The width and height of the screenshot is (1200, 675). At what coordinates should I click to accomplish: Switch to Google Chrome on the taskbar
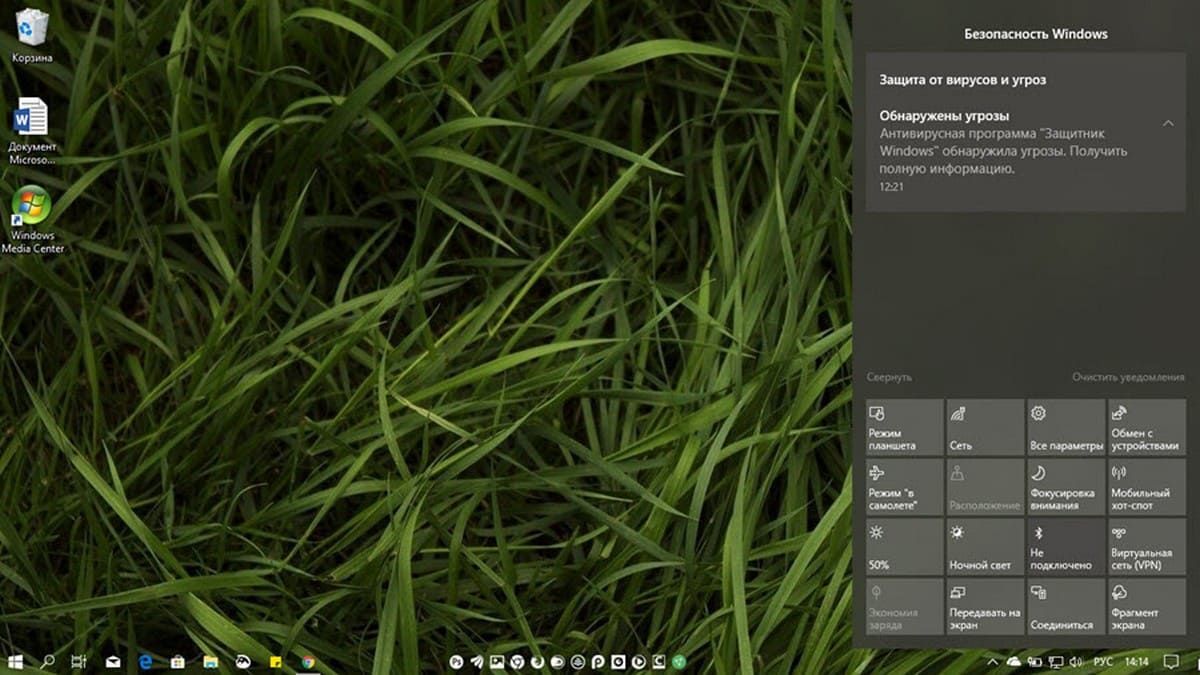point(308,662)
